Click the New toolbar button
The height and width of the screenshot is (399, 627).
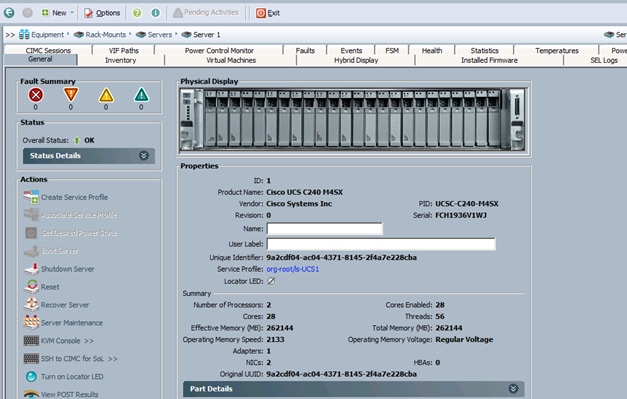pyautogui.click(x=54, y=13)
